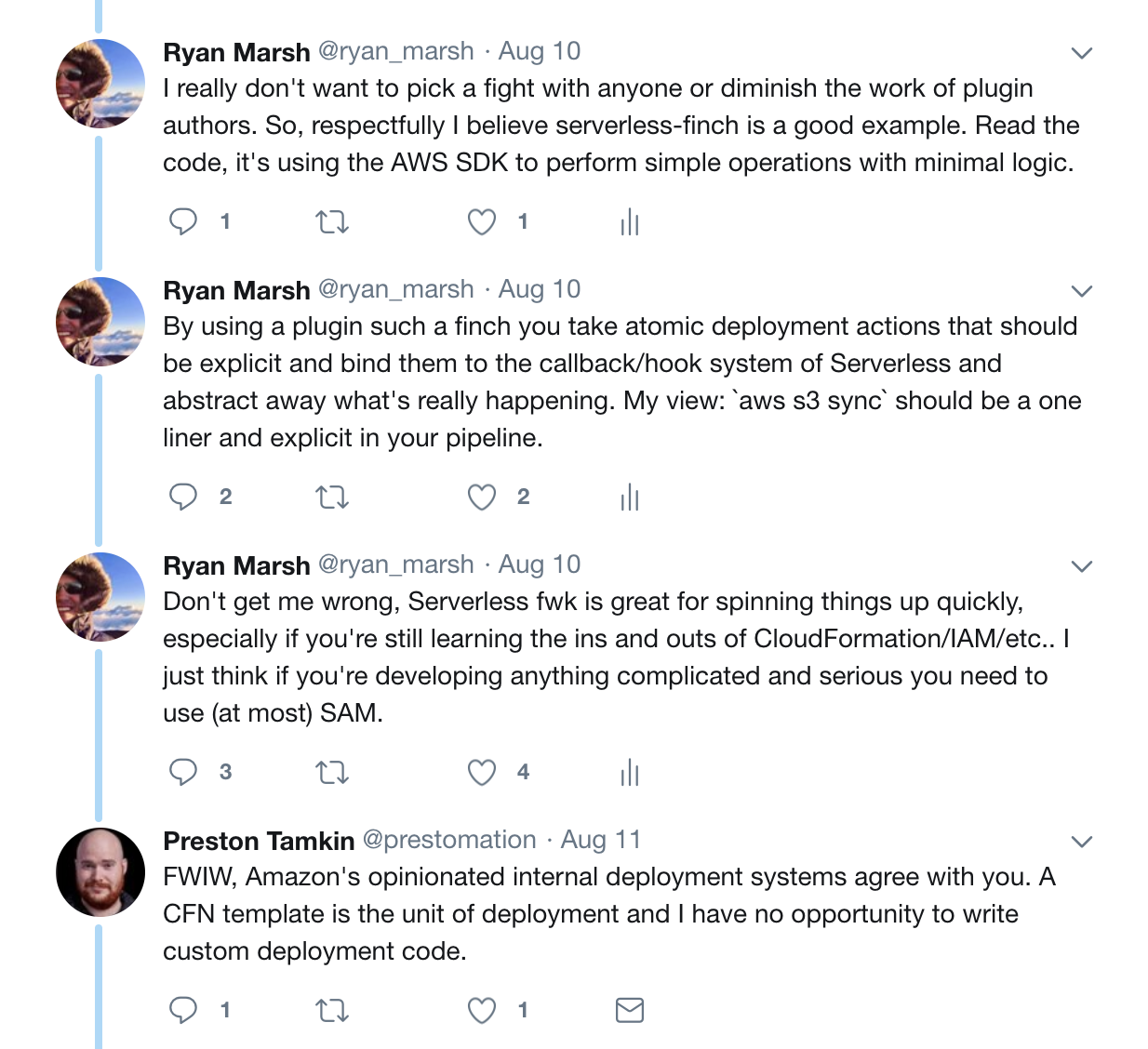Expand options menu on the serverless-finch tweet
This screenshot has height=1049, width=1148.
(1081, 53)
